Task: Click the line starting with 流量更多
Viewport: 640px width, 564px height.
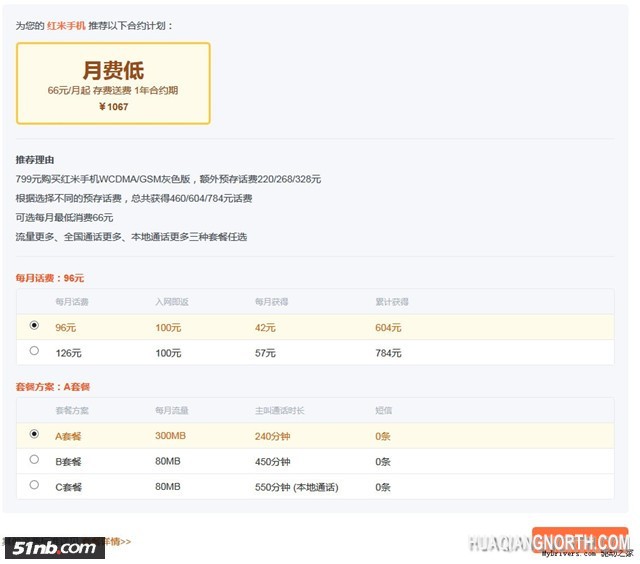Action: tap(131, 237)
